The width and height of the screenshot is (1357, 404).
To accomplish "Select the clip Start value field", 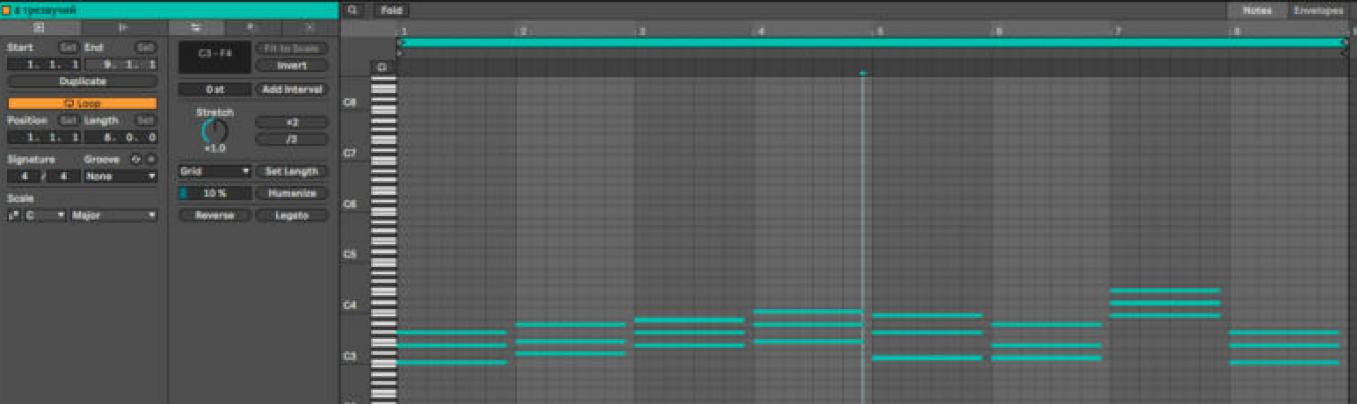I will click(44, 64).
